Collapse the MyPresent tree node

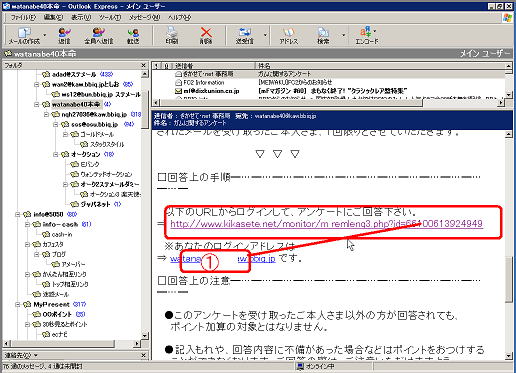coord(17,305)
